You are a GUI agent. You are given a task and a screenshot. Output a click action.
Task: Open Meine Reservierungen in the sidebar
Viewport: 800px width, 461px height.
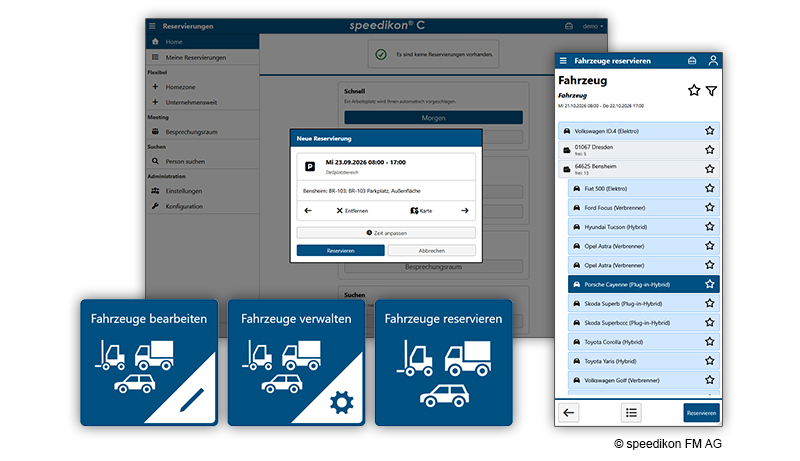click(x=203, y=58)
